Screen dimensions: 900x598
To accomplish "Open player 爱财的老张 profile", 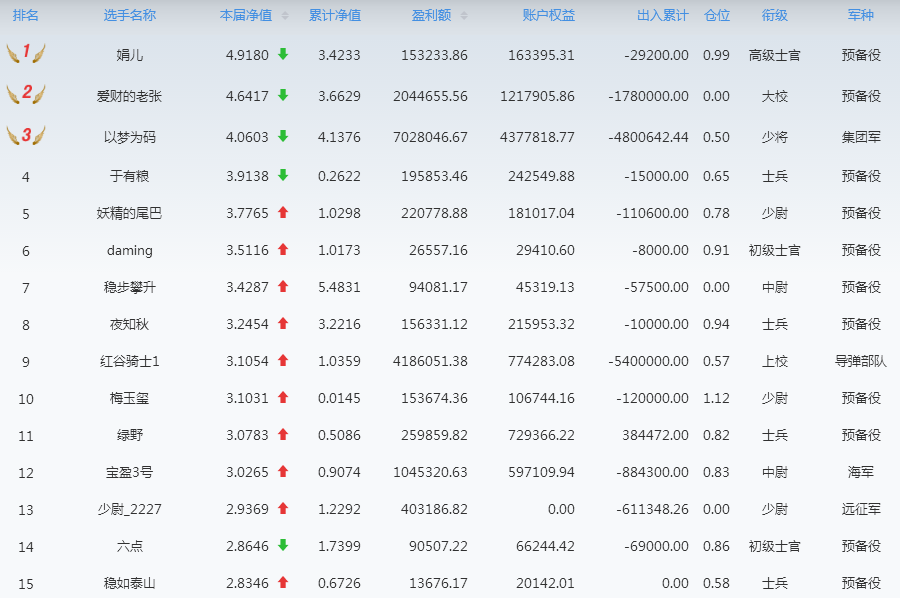I will [130, 96].
